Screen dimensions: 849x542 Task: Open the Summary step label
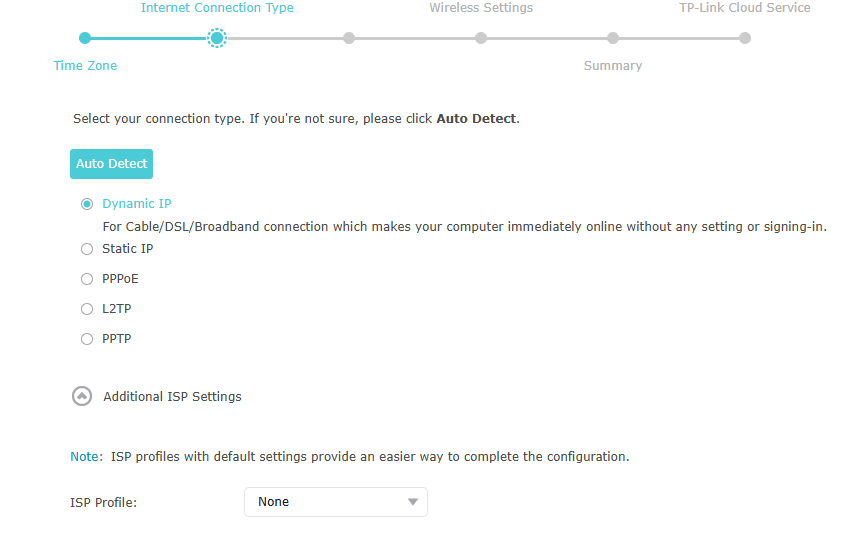[x=613, y=66]
